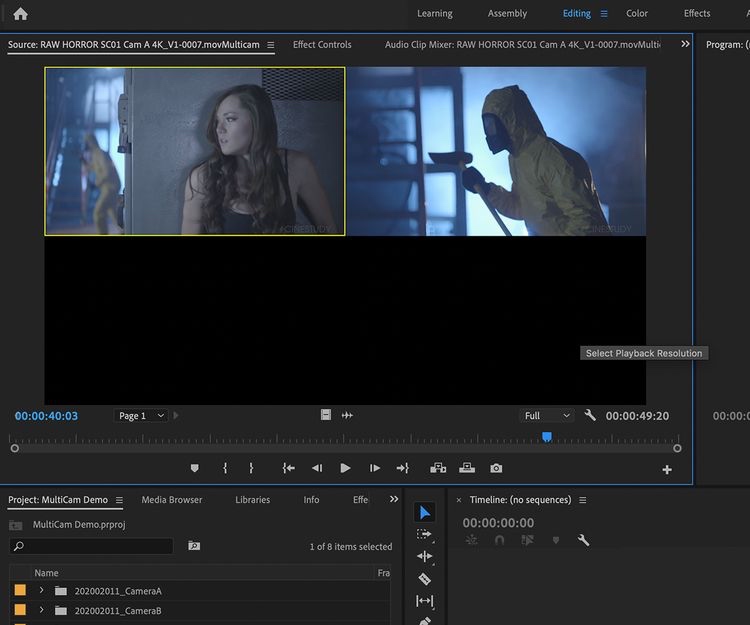750x625 pixels.
Task: Export Frame camera icon
Action: coord(496,468)
